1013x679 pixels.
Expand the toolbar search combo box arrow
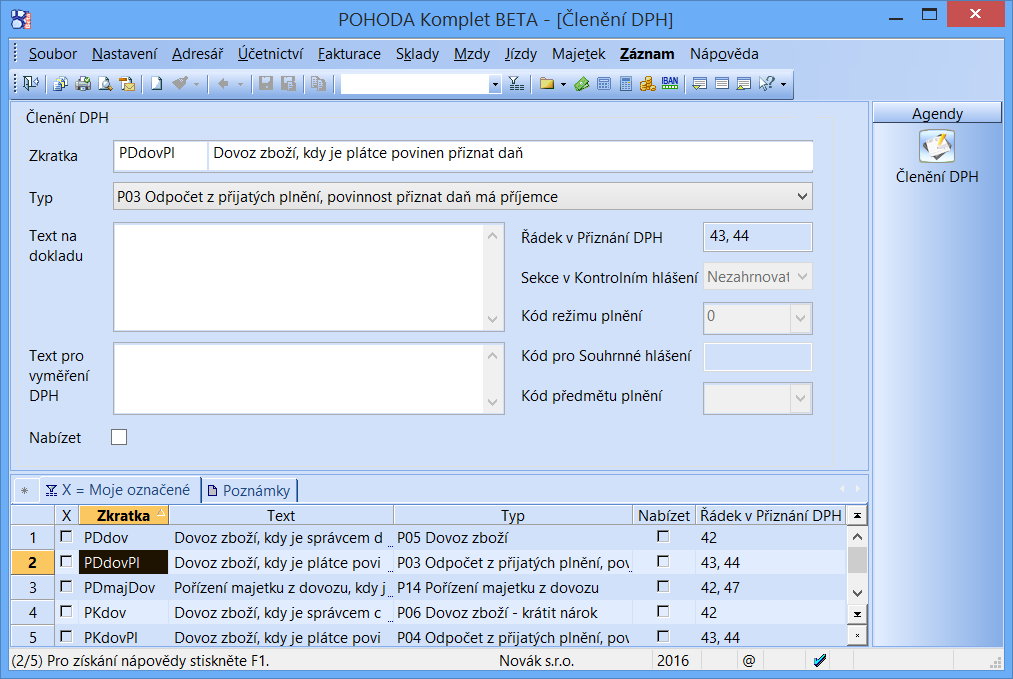tap(495, 84)
